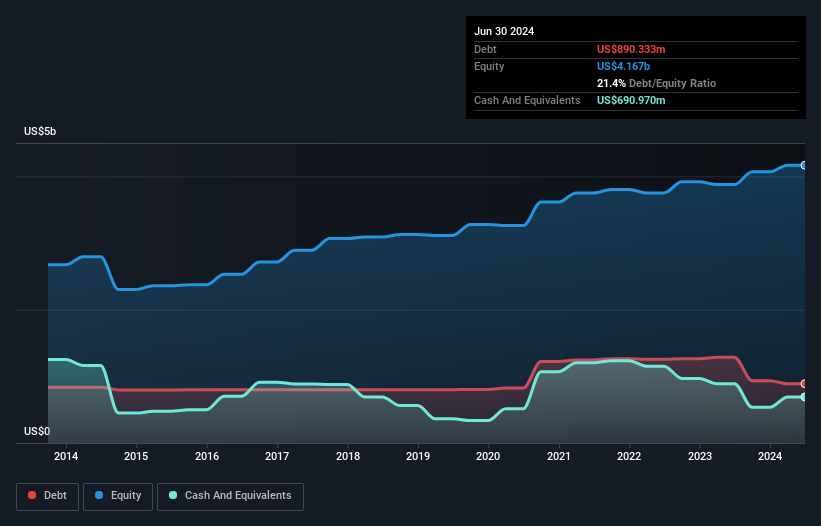
Task: Click the US$0 y-axis label
Action: click(37, 431)
